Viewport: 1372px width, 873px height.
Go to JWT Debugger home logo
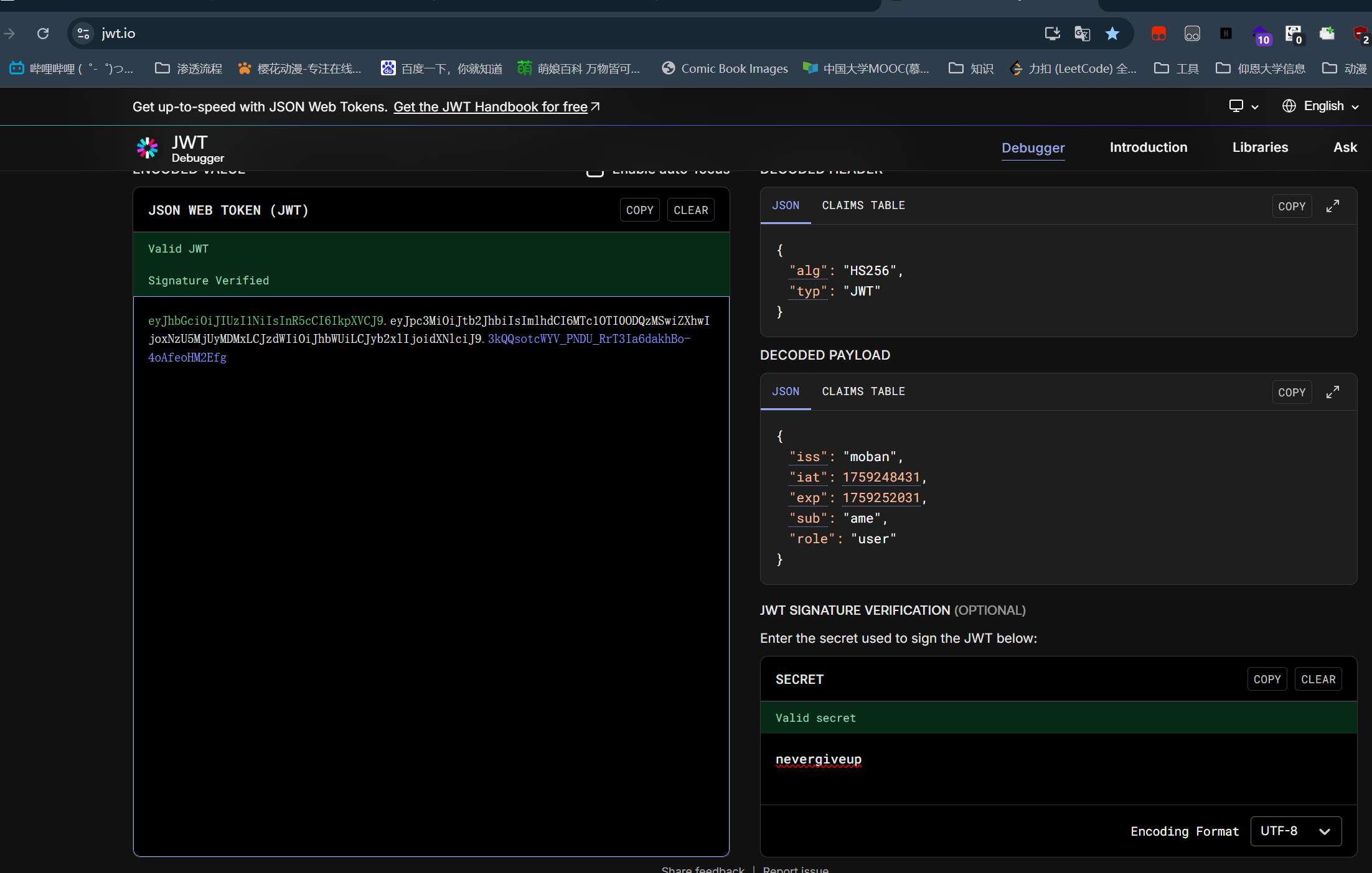tap(180, 149)
